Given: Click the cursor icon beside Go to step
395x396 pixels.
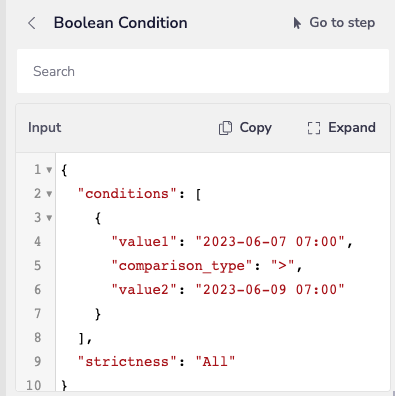Looking at the screenshot, I should tap(297, 23).
